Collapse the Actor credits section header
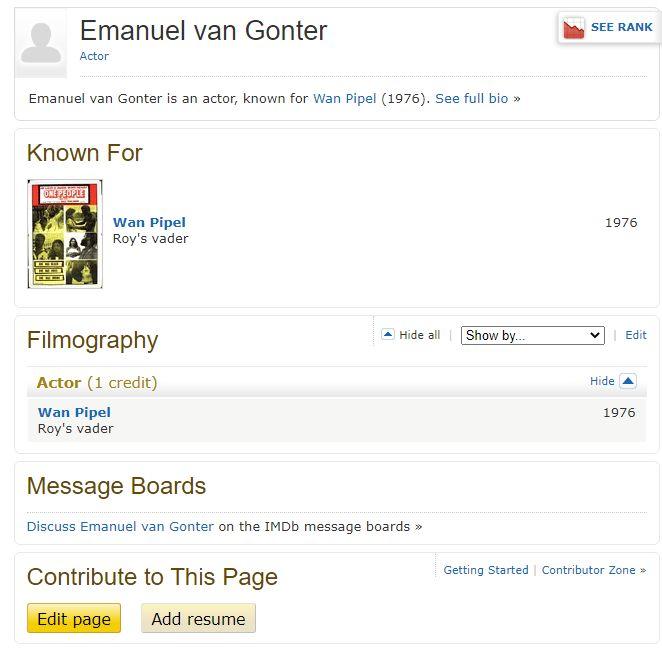This screenshot has height=666, width=662. pyautogui.click(x=97, y=382)
